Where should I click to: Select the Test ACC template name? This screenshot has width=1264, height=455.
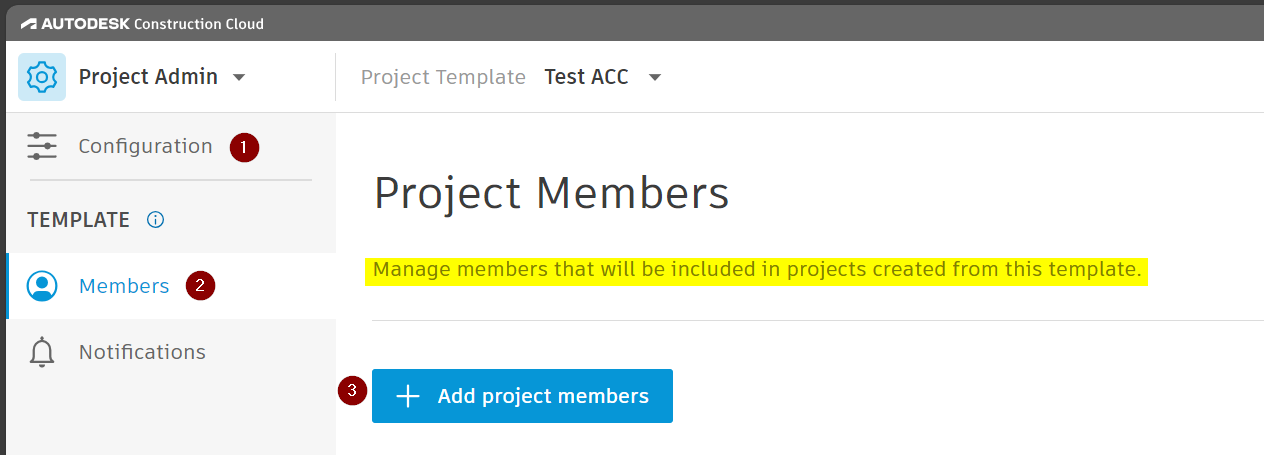pos(586,77)
